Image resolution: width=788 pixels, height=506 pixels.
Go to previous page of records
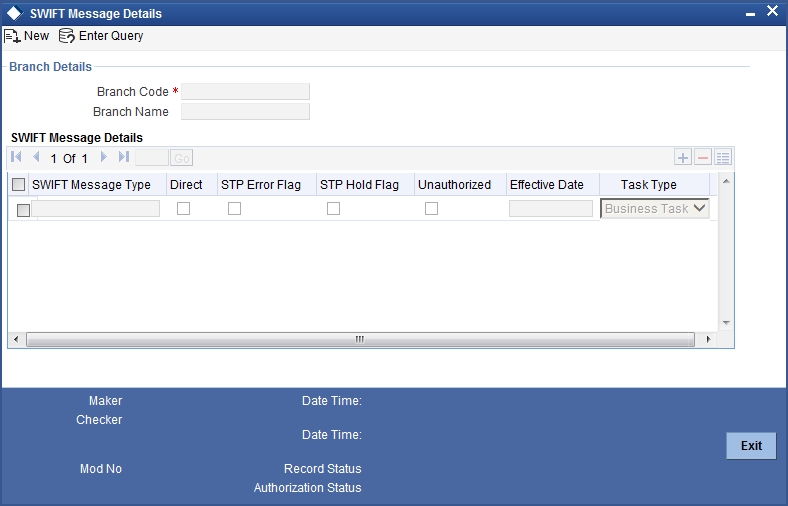[x=36, y=157]
